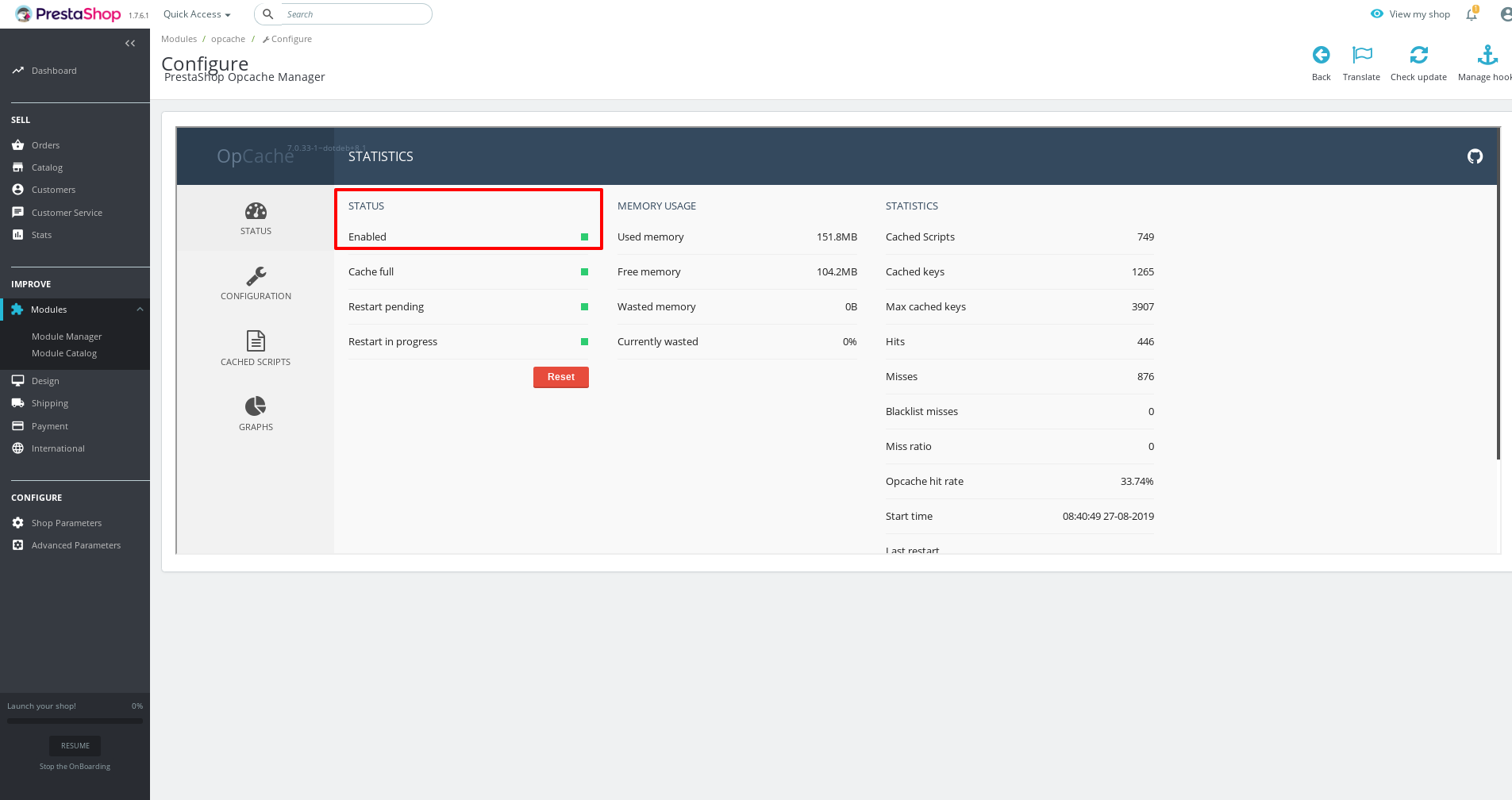Collapse the Modules submenu chevron
This screenshot has width=1512, height=800.
140,310
